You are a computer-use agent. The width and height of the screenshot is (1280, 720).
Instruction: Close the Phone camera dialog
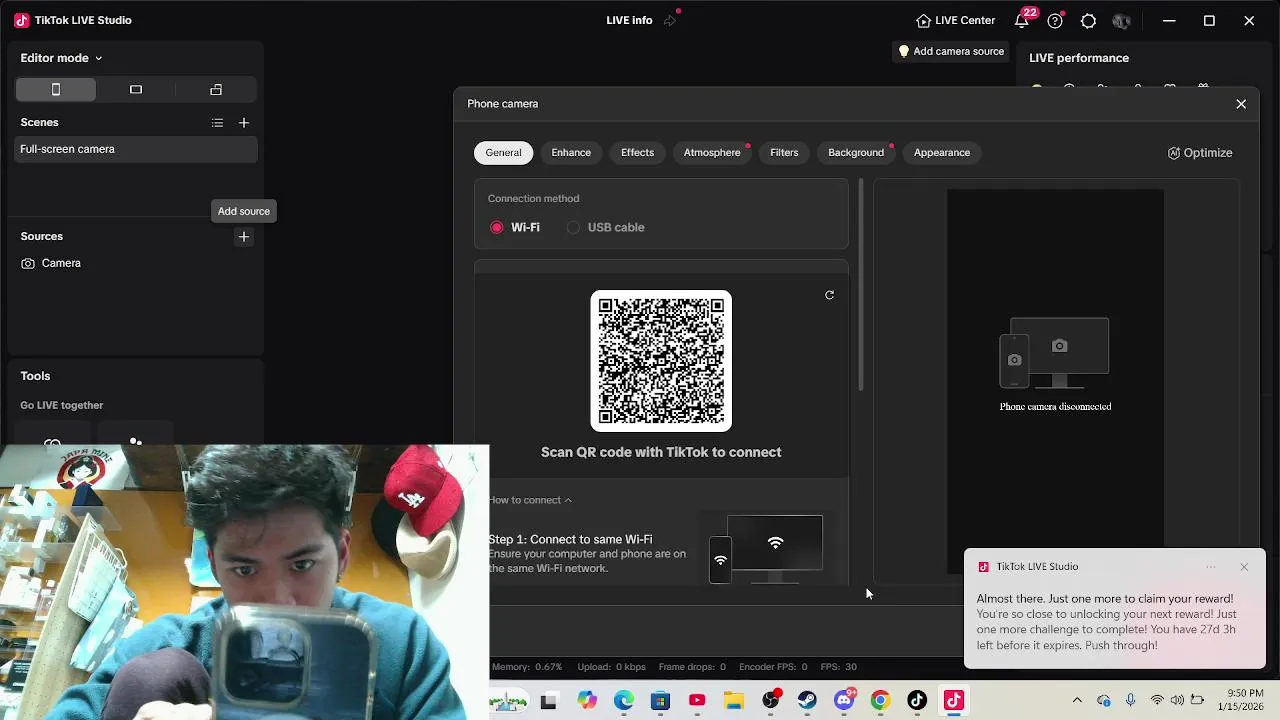pos(1241,104)
